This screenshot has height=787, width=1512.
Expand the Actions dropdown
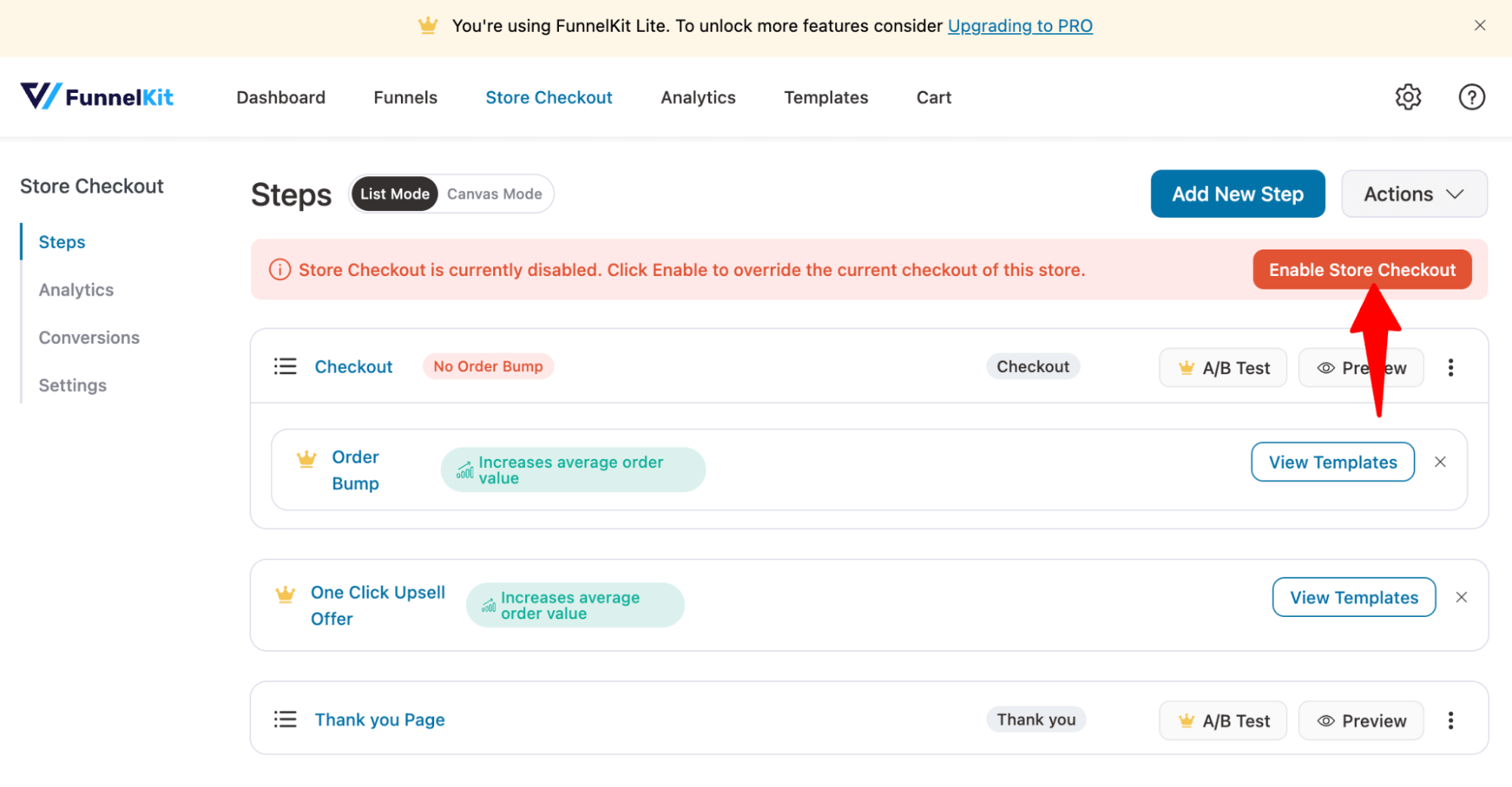(1414, 194)
